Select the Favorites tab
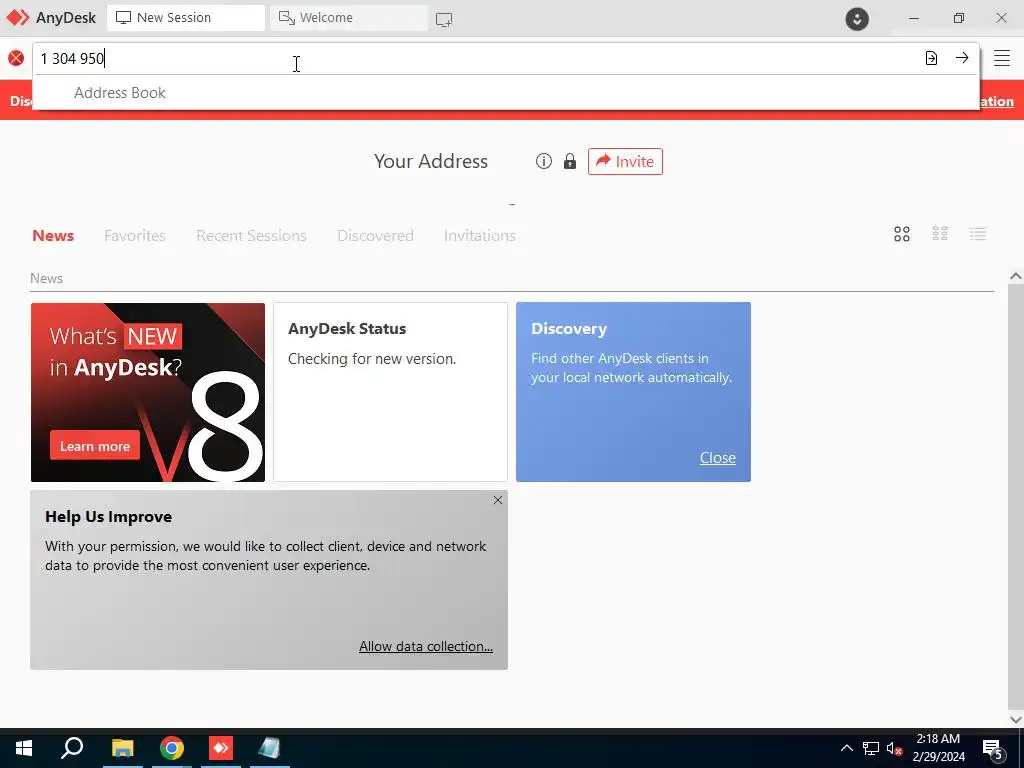The width and height of the screenshot is (1024, 768). pyautogui.click(x=135, y=236)
